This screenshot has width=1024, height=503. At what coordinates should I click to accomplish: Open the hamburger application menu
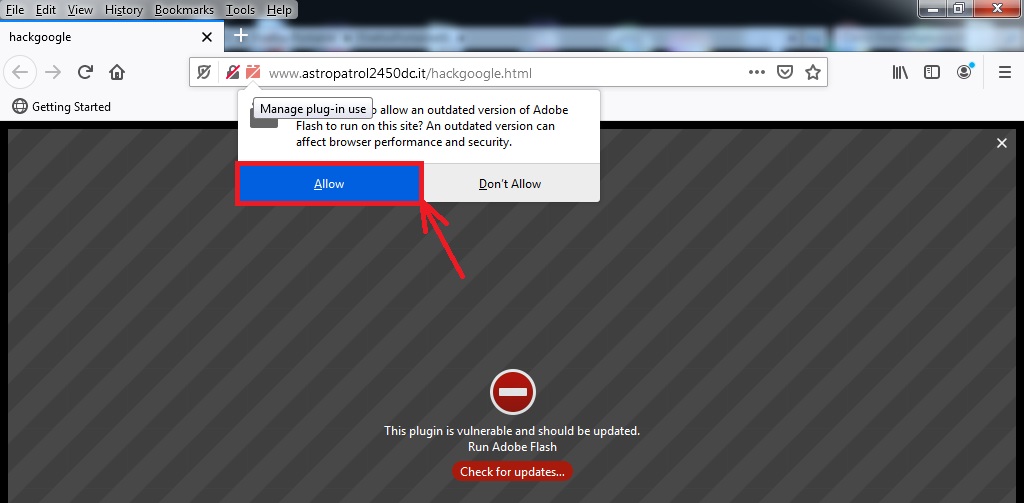[1005, 73]
